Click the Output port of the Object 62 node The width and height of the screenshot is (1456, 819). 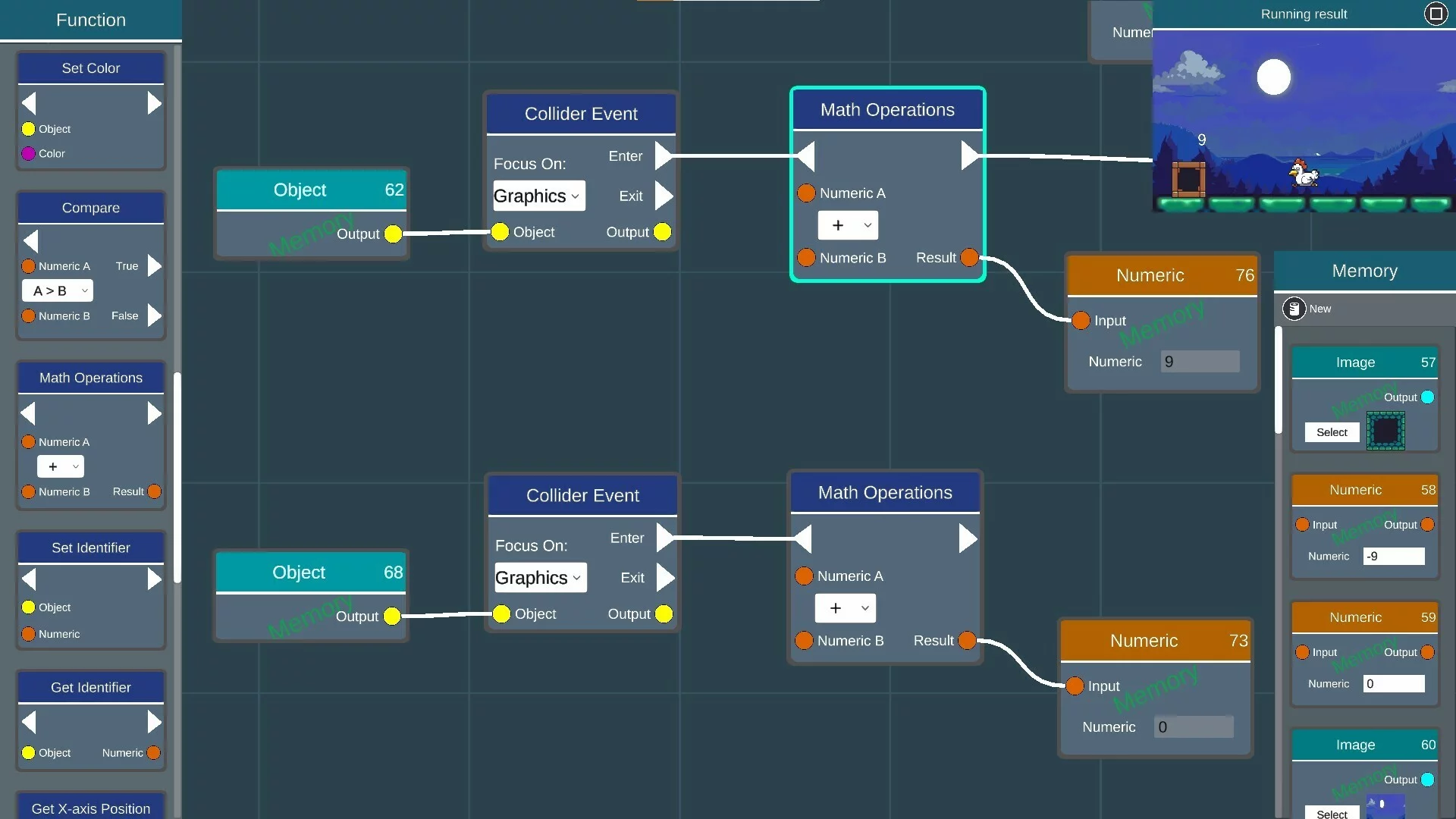coord(393,234)
